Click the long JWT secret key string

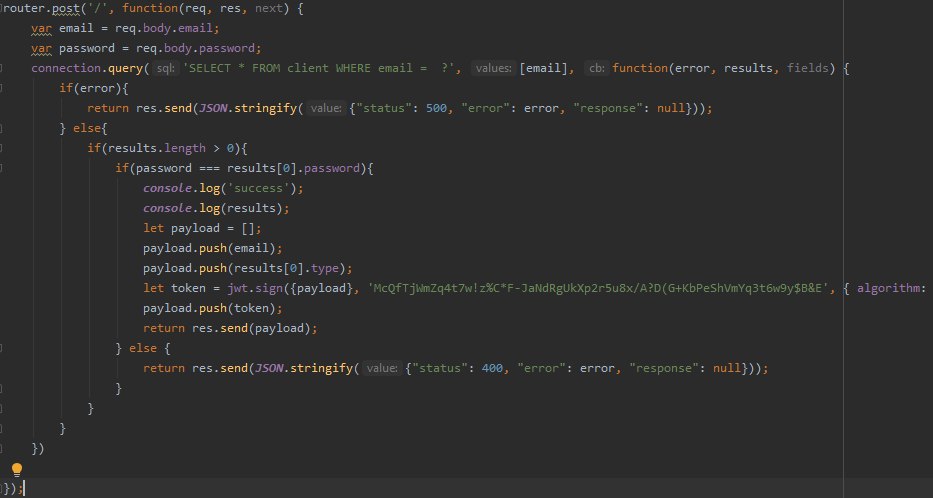(599, 288)
